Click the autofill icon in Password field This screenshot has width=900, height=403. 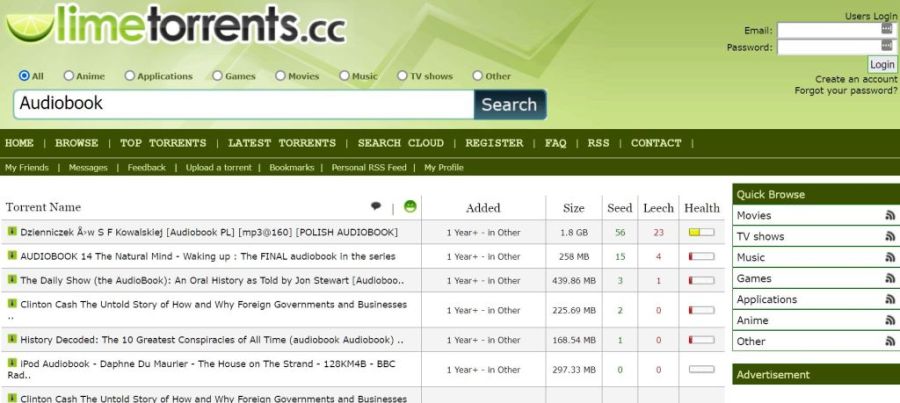tap(887, 46)
